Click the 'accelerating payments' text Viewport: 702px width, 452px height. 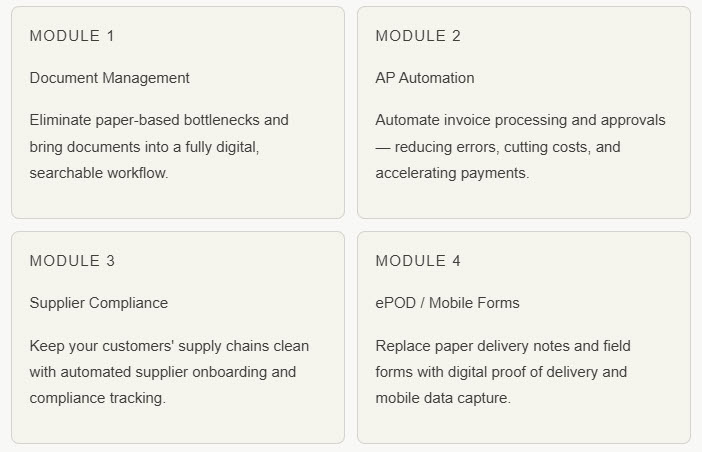[452, 173]
